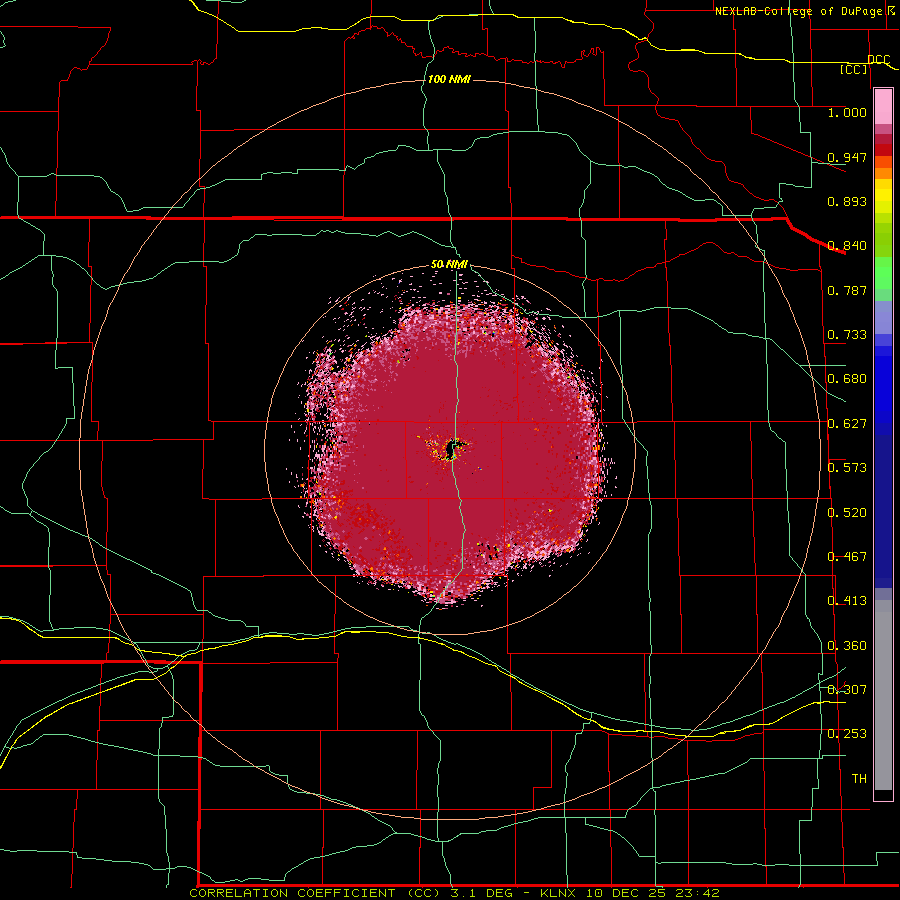The width and height of the screenshot is (900, 900).
Task: Select the gray color scale segment
Action: (883, 695)
